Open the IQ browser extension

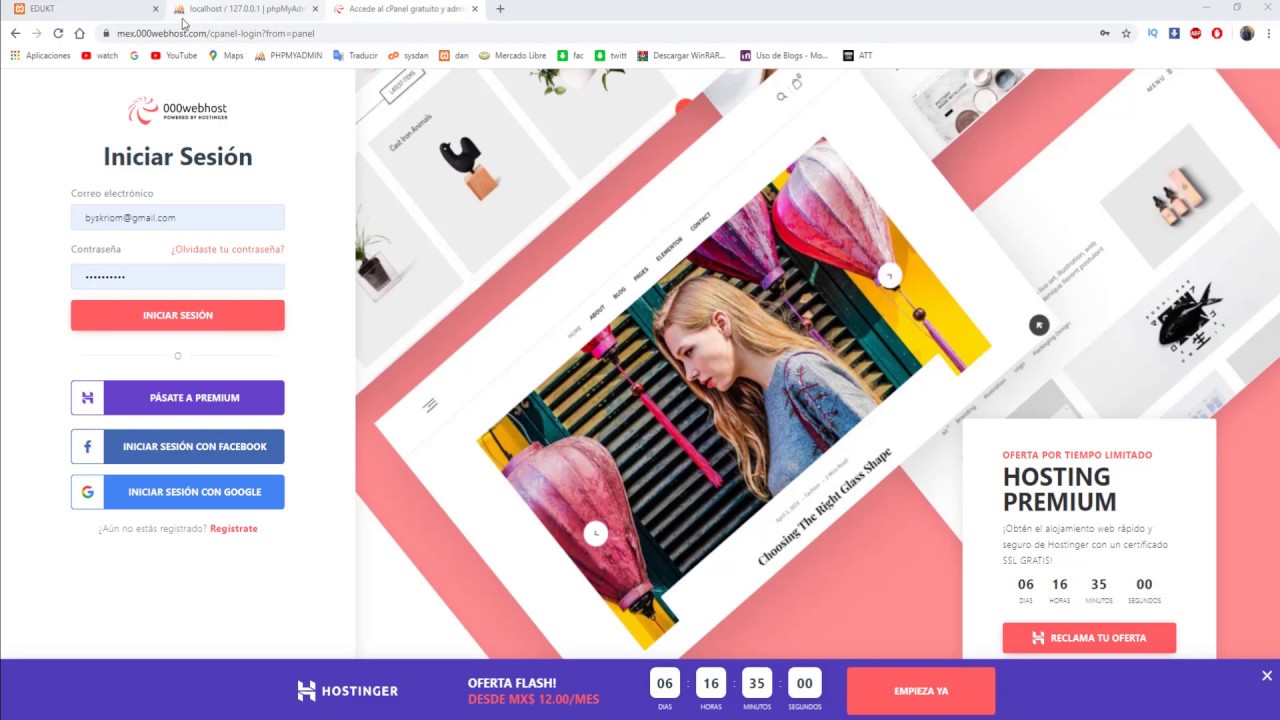click(x=1153, y=33)
